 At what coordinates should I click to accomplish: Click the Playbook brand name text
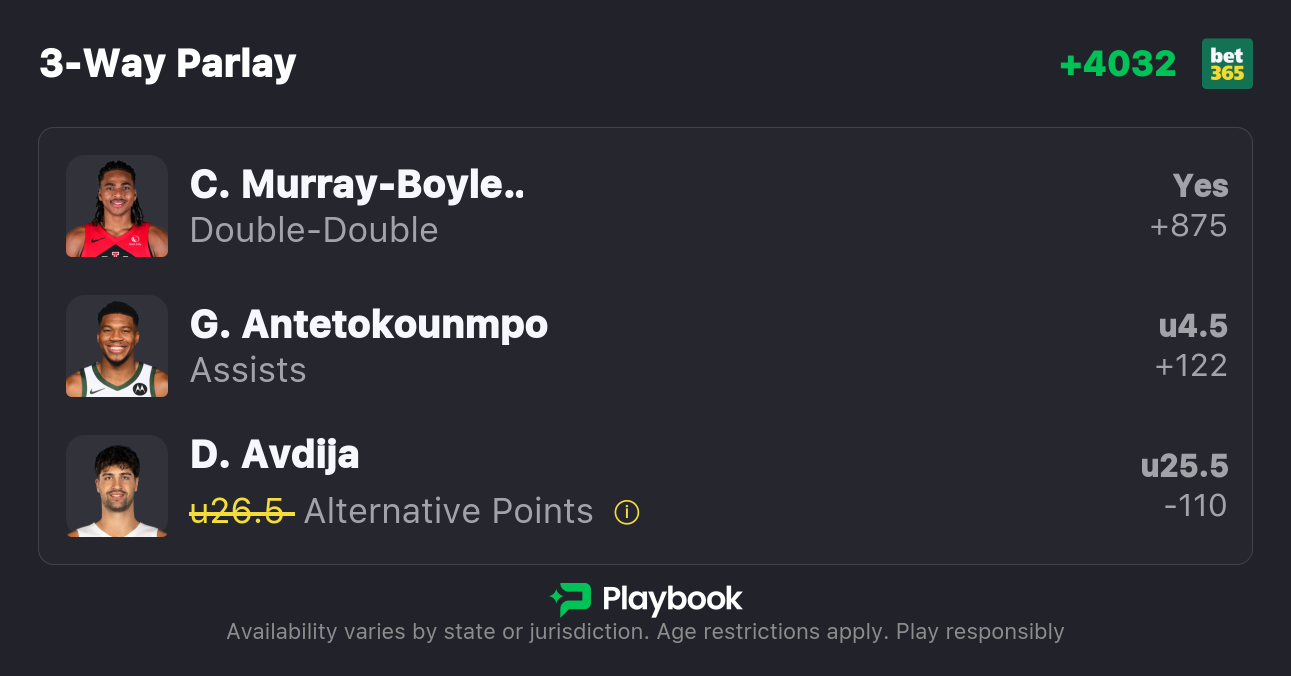(672, 599)
